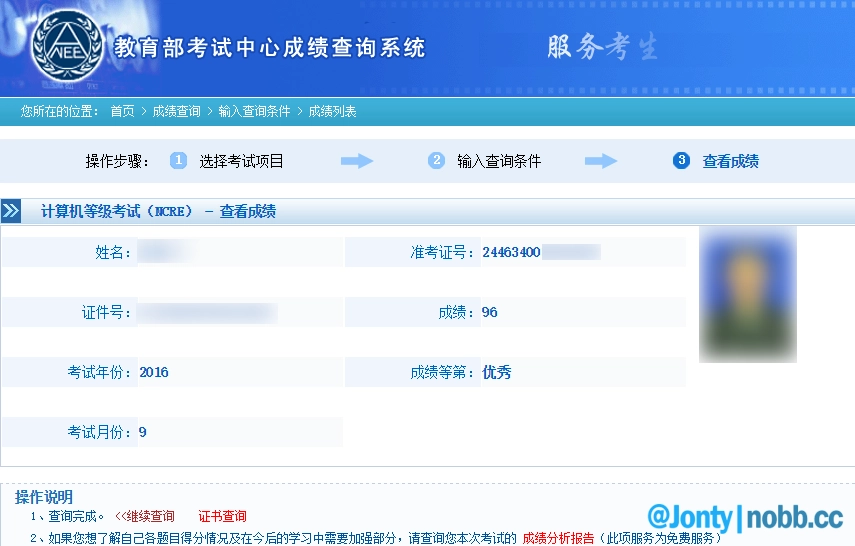
Task: Click the step 1 number circle
Action: click(178, 161)
